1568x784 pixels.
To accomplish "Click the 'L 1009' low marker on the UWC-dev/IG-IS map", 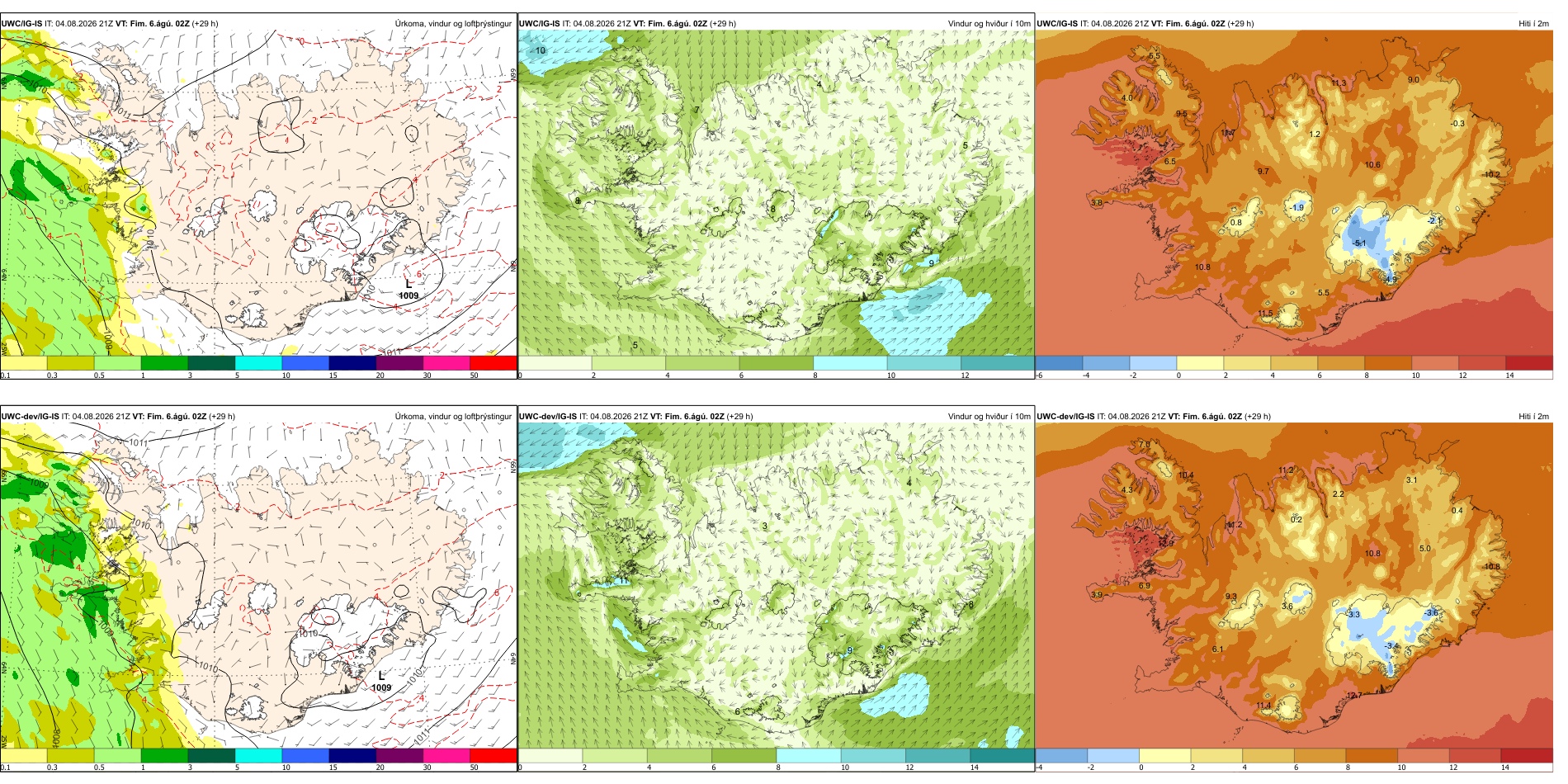I will pos(381,682).
